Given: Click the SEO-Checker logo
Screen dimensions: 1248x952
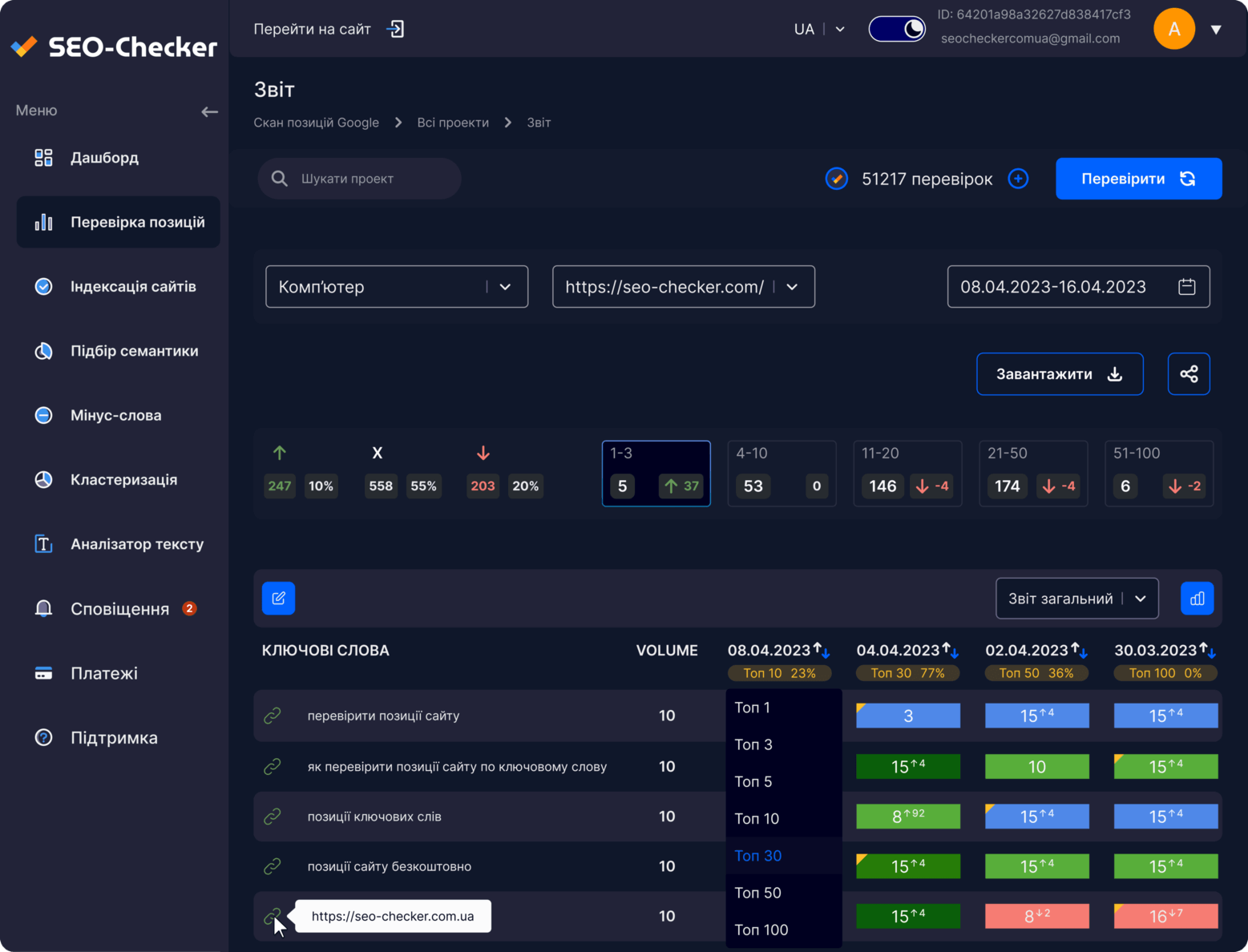Looking at the screenshot, I should (x=114, y=47).
